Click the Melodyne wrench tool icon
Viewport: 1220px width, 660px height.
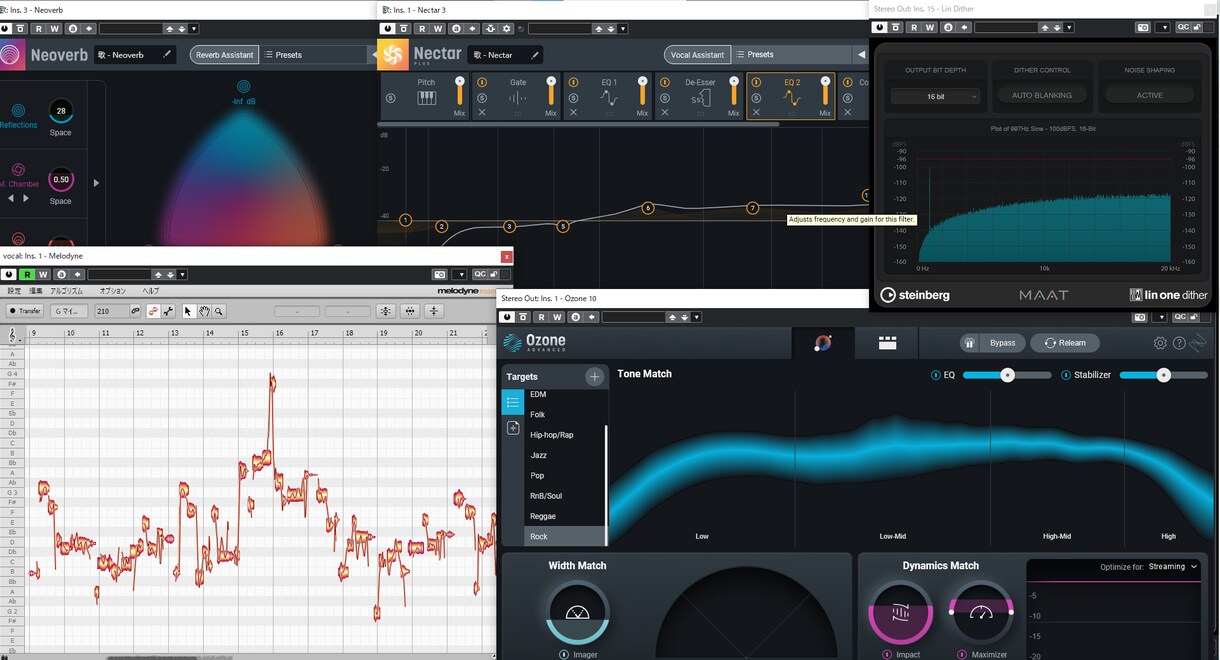coord(168,311)
